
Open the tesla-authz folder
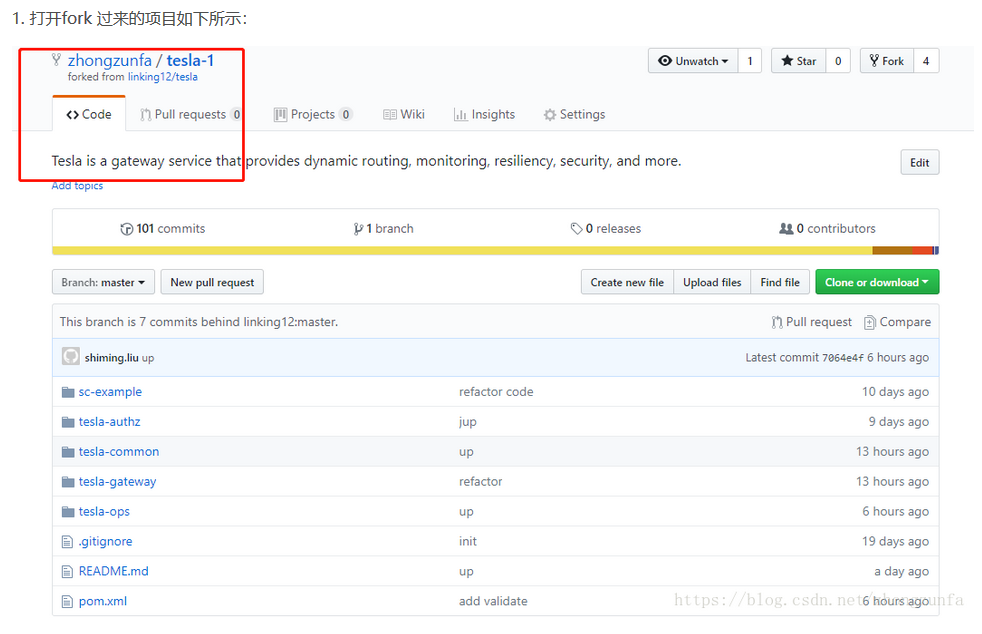pos(110,422)
